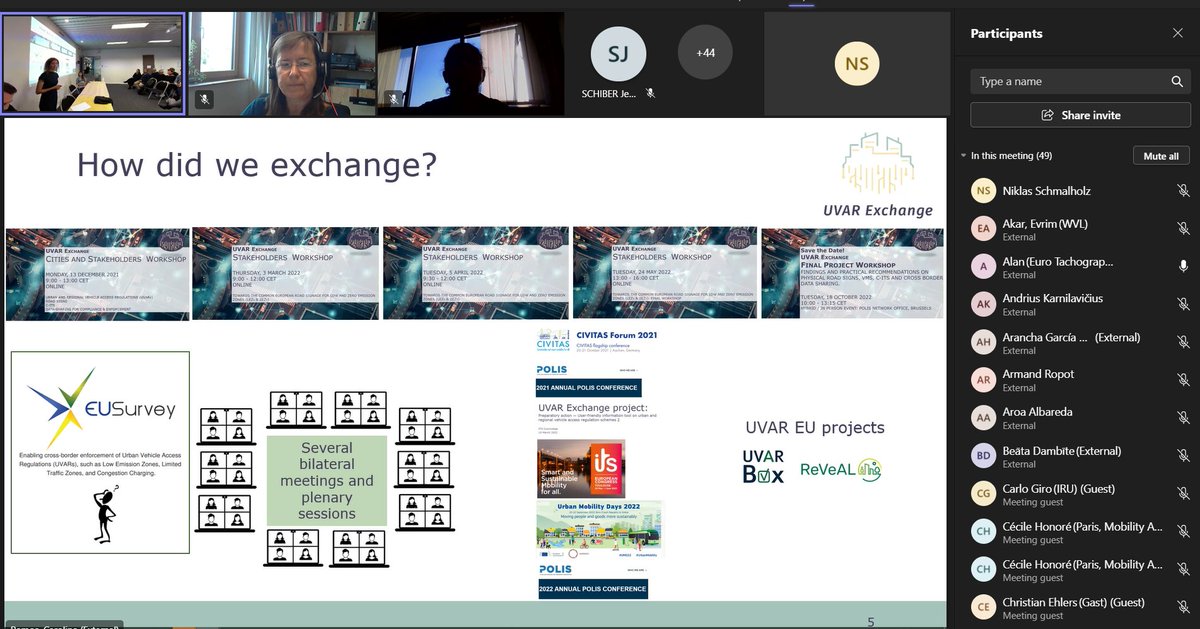Click the Cities and Stakeholders Workshop banner
The image size is (1200, 629).
pos(97,277)
